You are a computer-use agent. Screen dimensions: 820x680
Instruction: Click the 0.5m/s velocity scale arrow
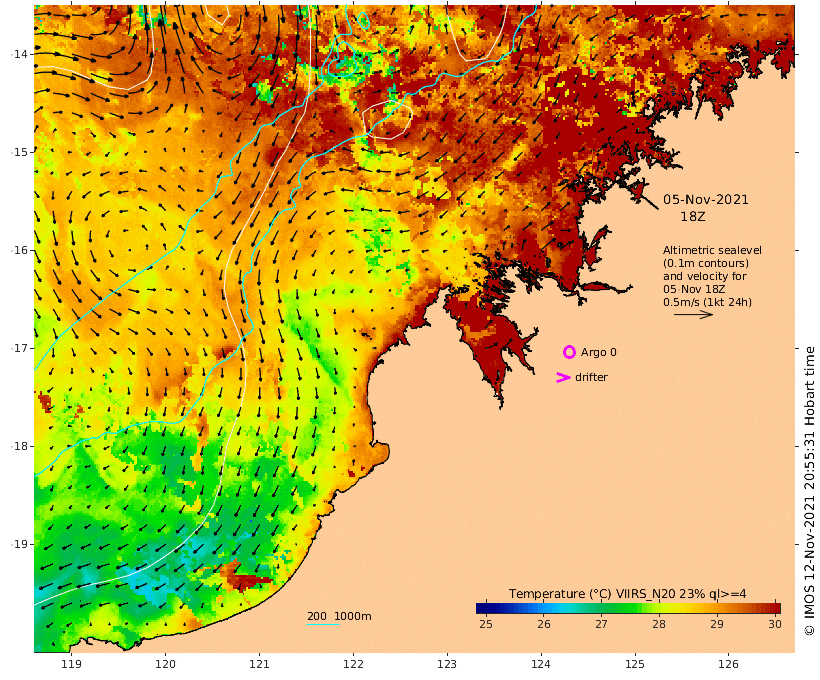pos(693,314)
